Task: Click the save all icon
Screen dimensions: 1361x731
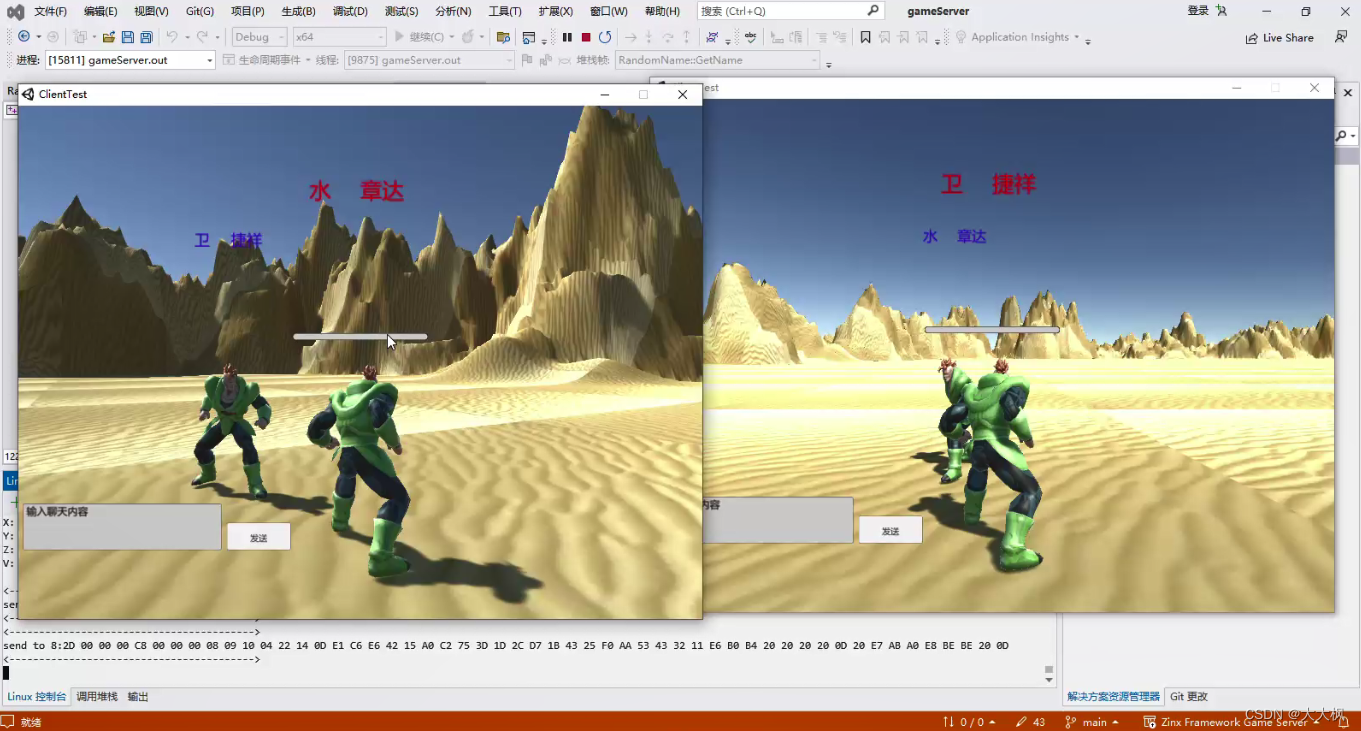Action: pyautogui.click(x=146, y=37)
